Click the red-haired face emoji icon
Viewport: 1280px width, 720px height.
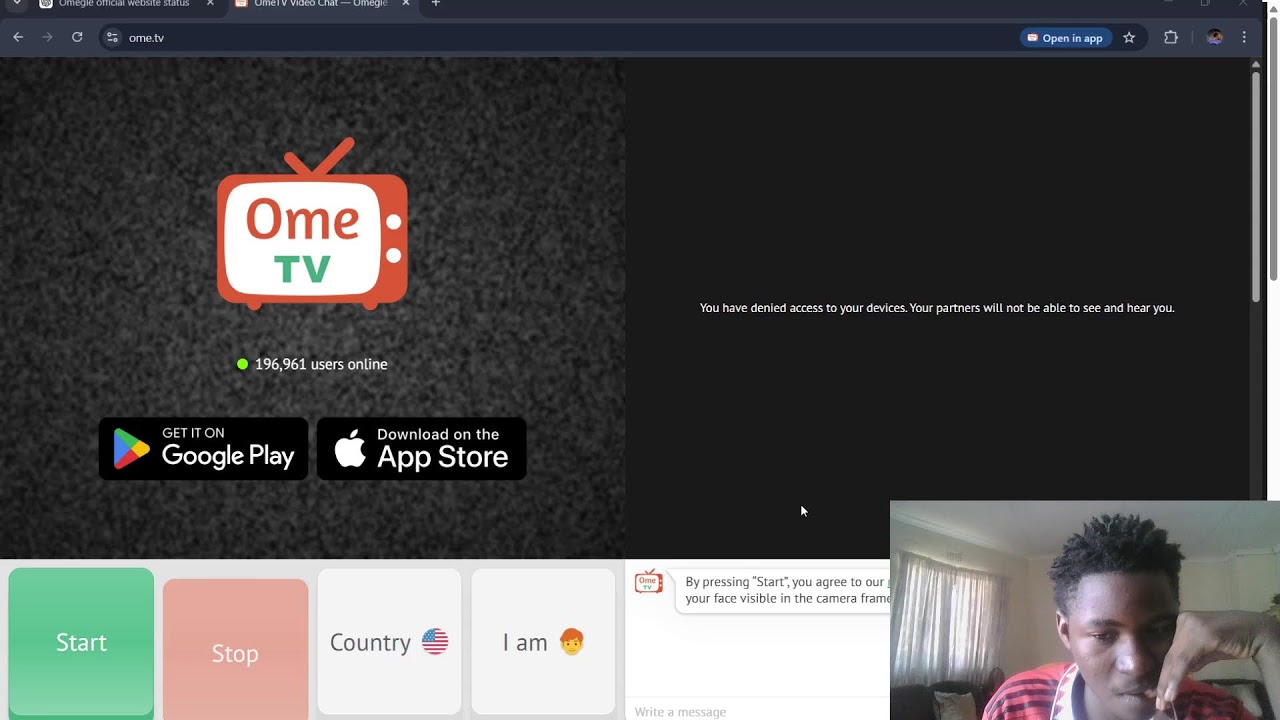pyautogui.click(x=571, y=641)
